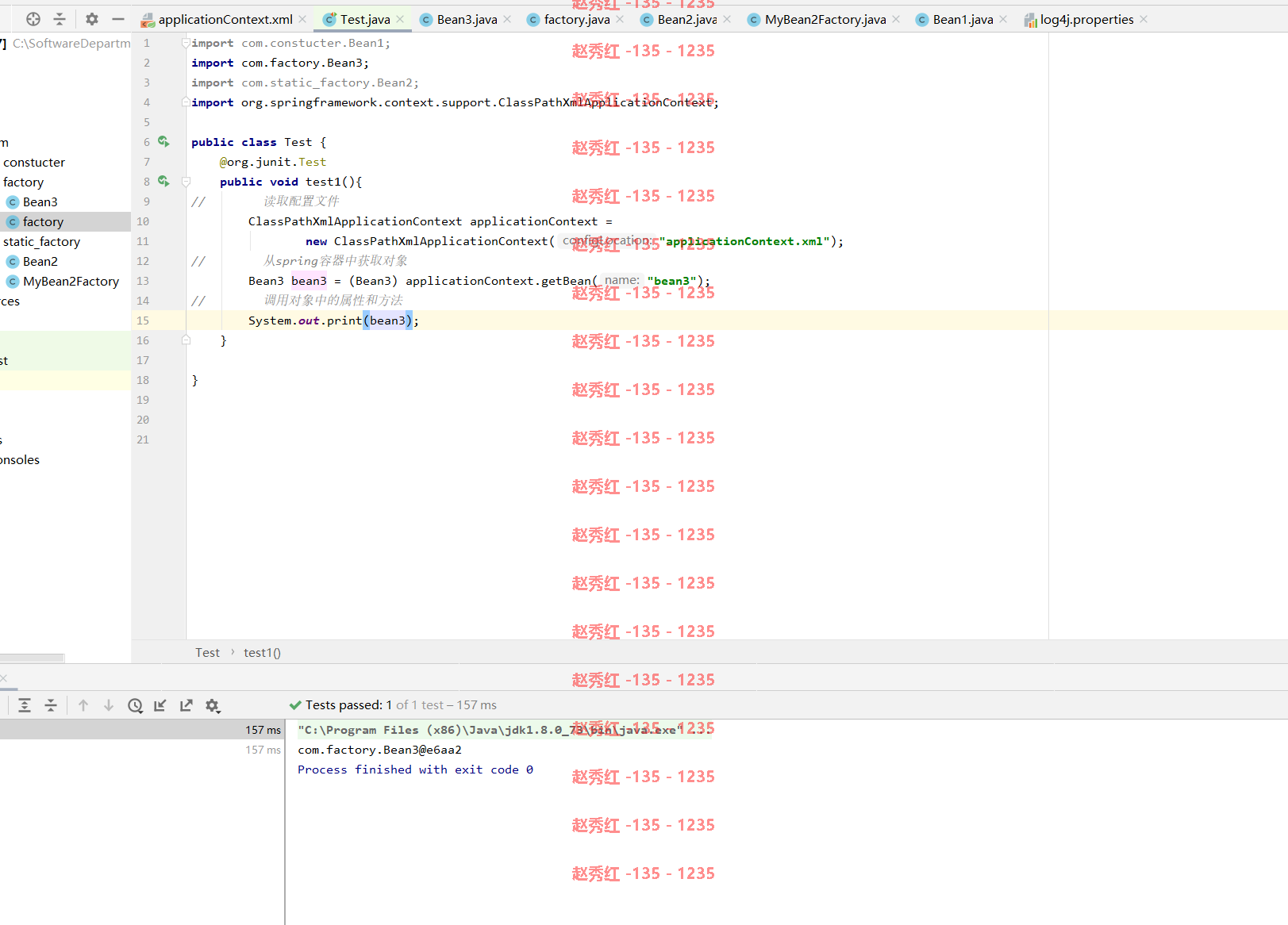Select the factory package in tree
Image resolution: width=1288 pixels, height=925 pixels.
click(23, 182)
